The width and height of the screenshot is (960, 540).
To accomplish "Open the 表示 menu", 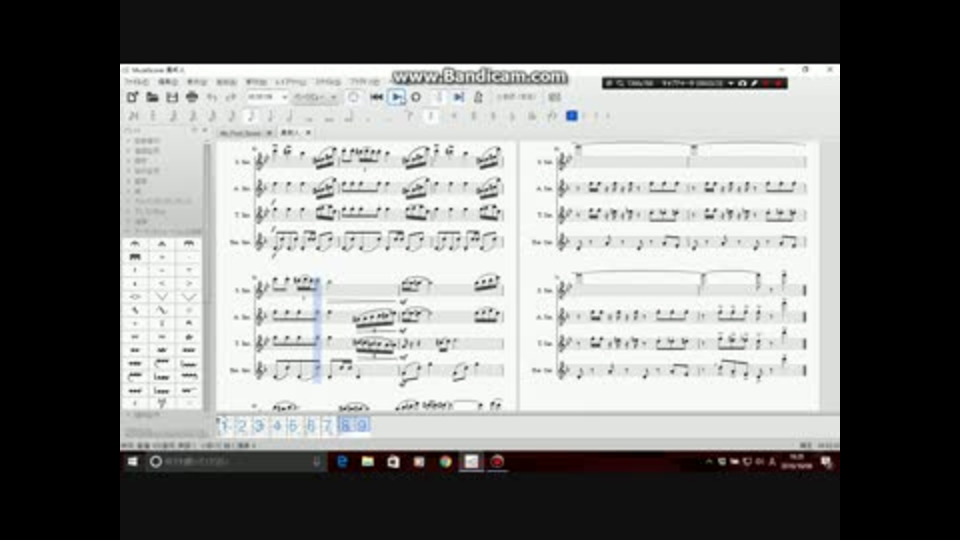I will [197, 82].
